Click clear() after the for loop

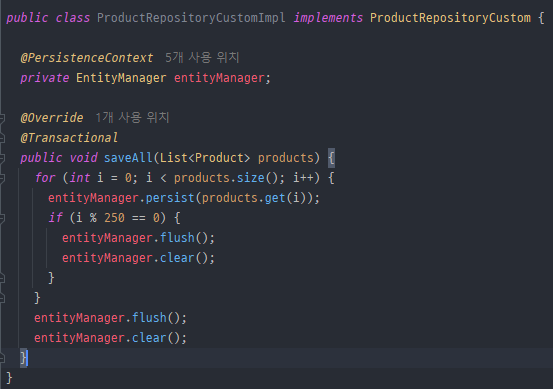tap(156, 338)
